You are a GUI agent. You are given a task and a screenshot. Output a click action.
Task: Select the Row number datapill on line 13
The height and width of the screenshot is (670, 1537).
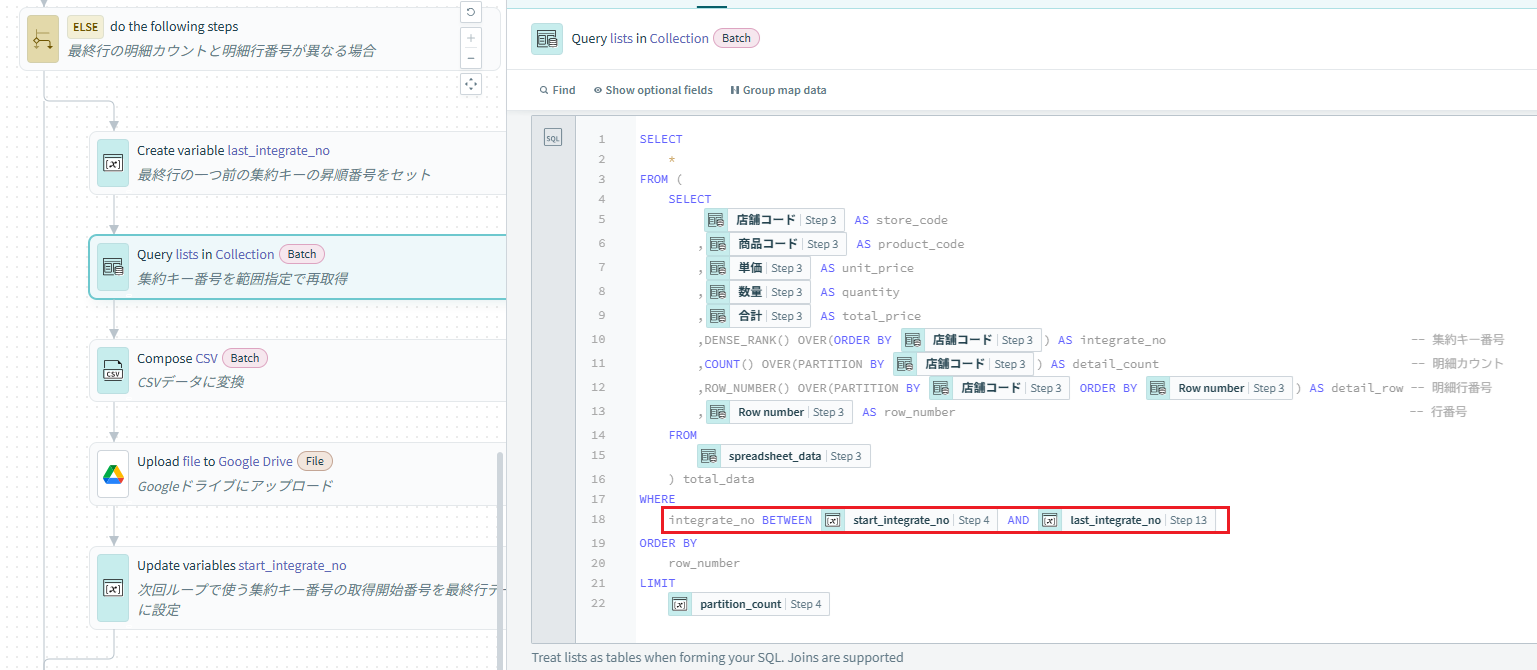(779, 412)
